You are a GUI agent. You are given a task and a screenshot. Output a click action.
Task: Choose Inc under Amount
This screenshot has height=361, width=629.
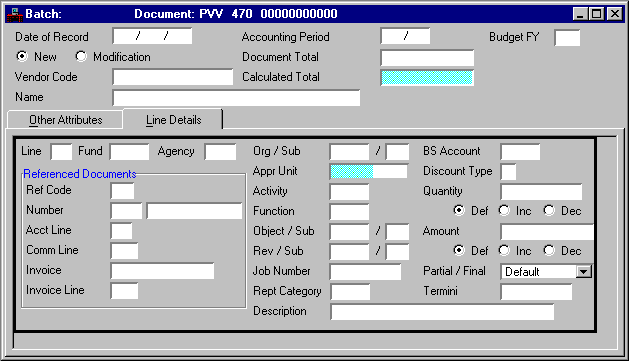[x=504, y=250]
